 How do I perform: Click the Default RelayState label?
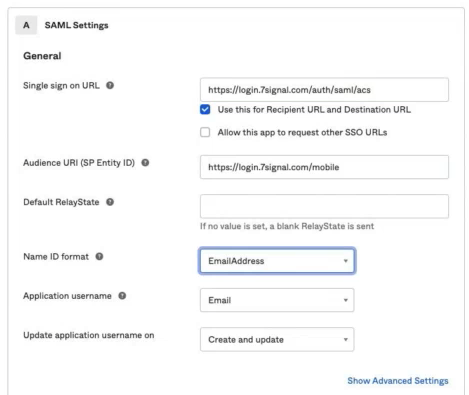(x=61, y=202)
